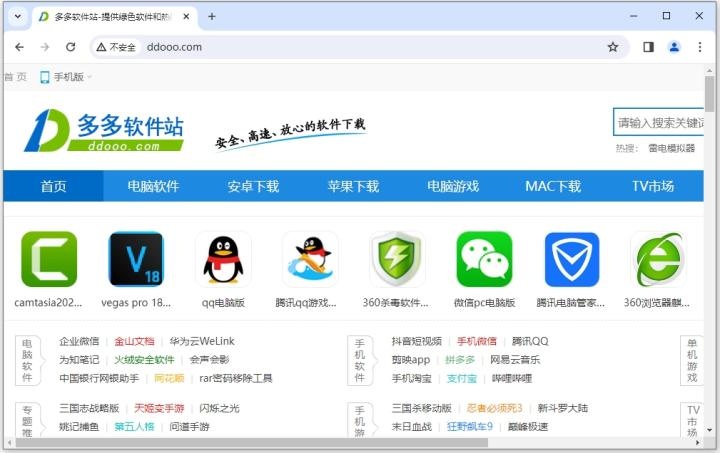
Task: Go to the 电脑游戏 navigation tab
Action: pos(453,186)
